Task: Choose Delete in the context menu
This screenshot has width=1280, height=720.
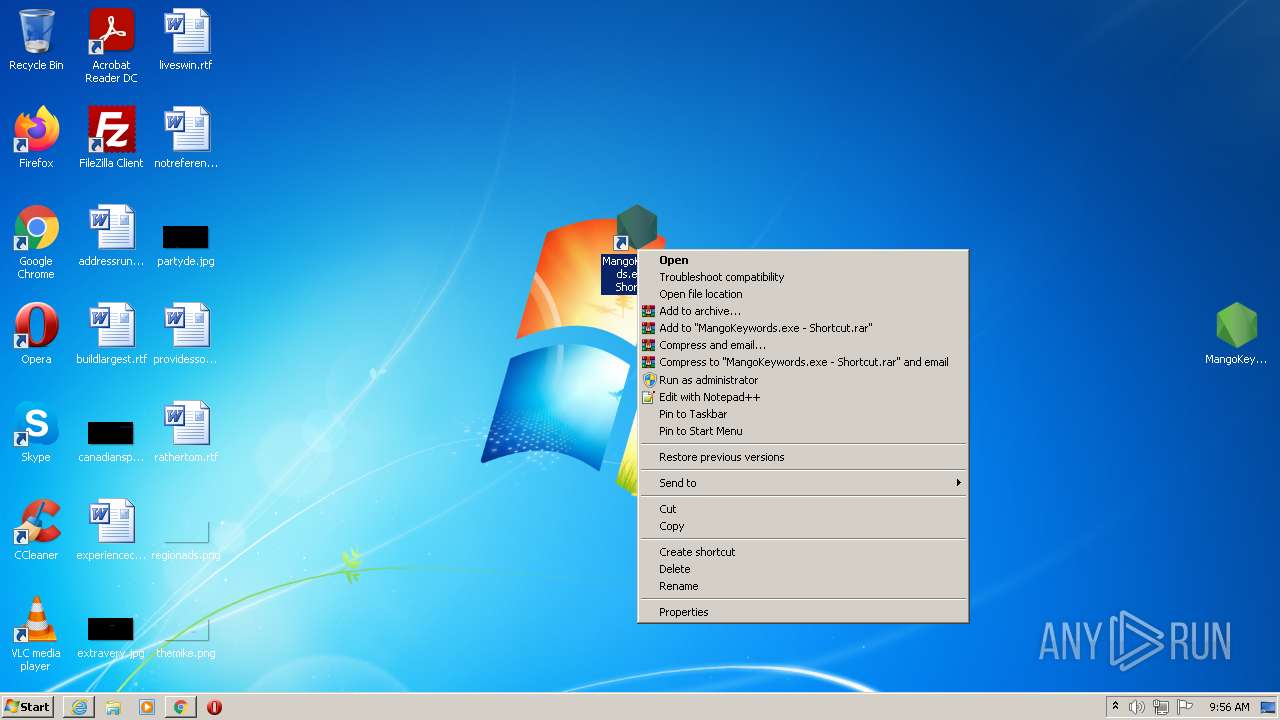Action: [803, 569]
